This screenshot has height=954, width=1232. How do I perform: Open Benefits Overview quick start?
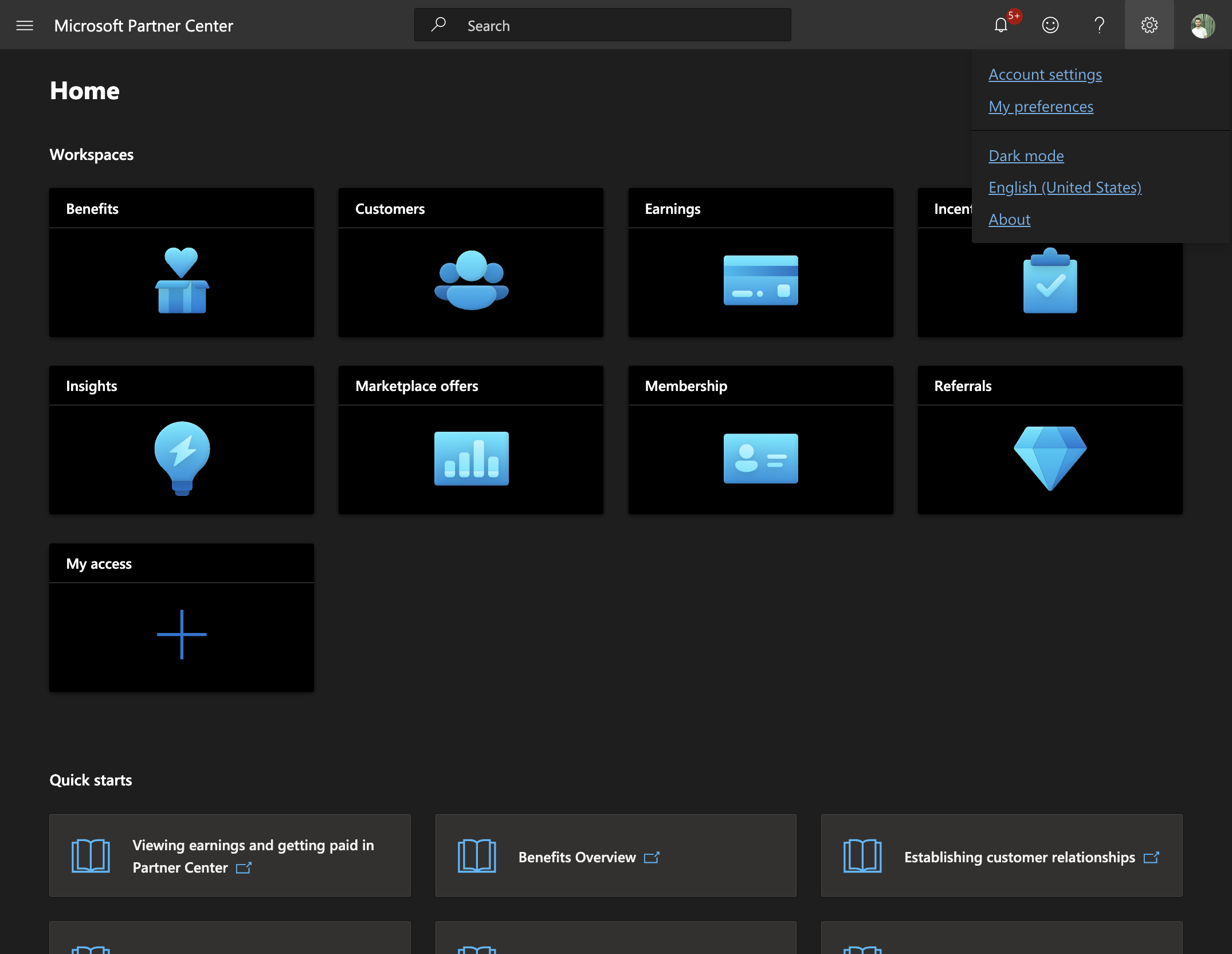tap(615, 855)
